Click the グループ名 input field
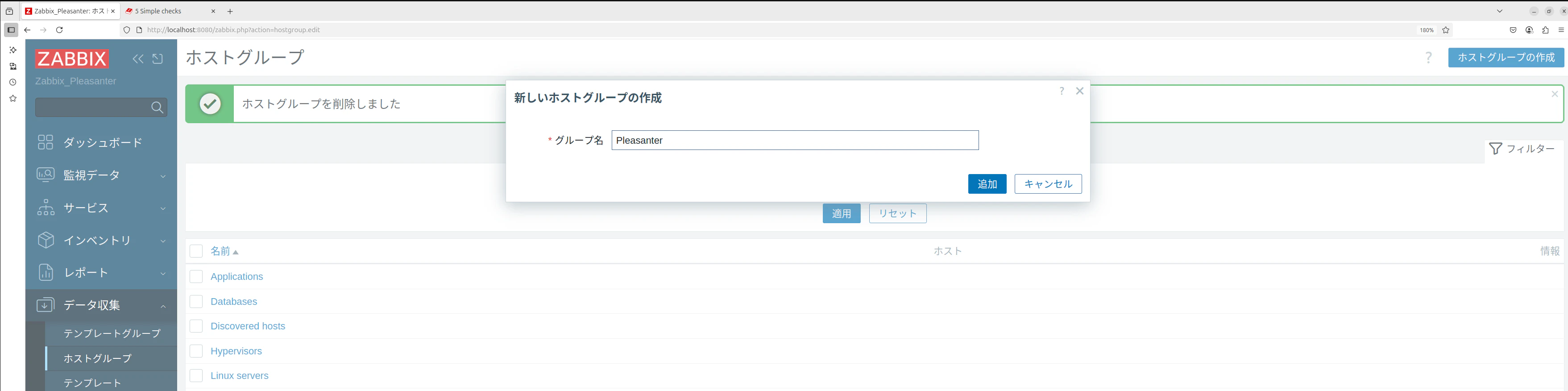Viewport: 1568px width, 391px height. coord(795,140)
